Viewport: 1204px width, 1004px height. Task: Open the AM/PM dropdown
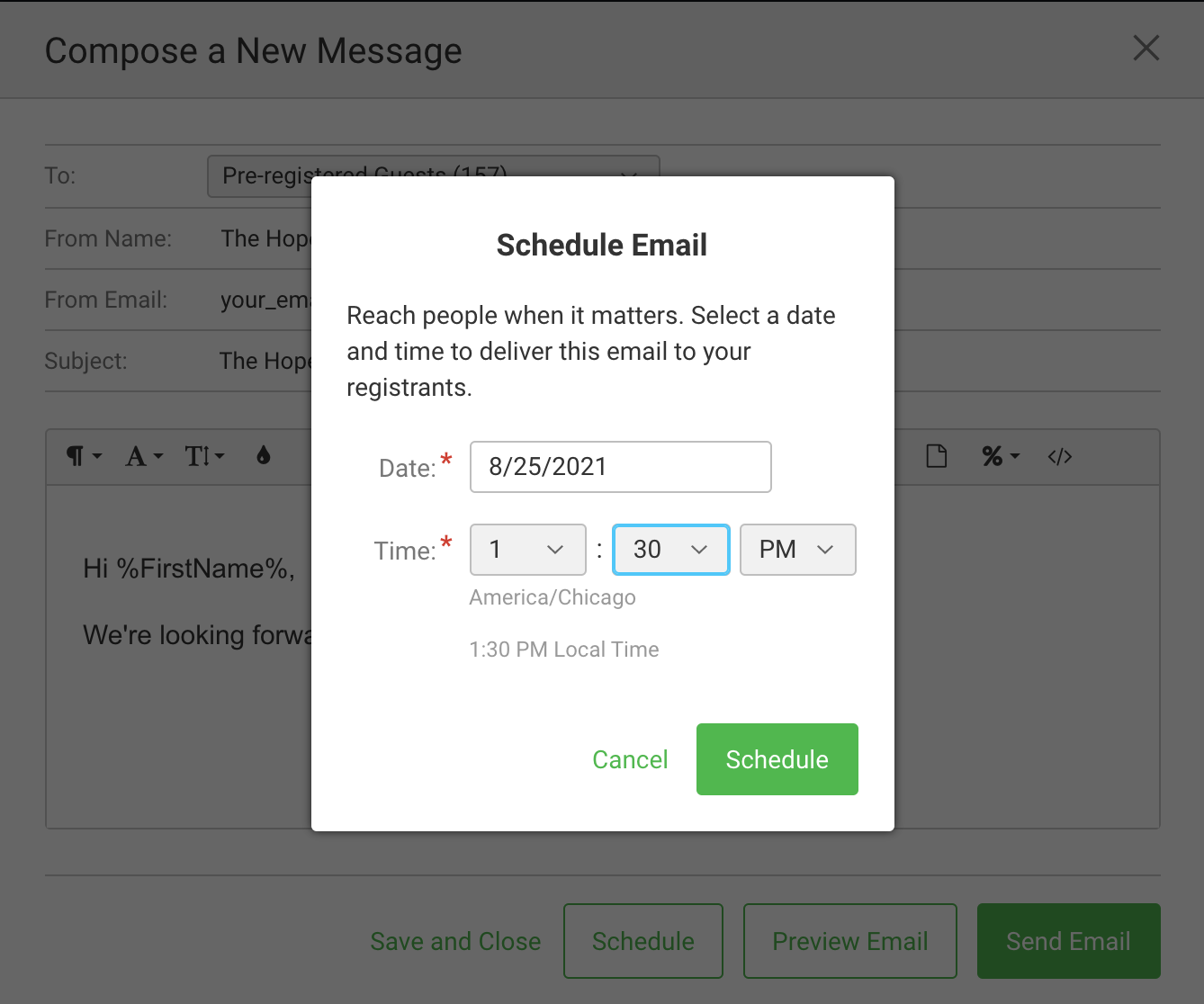(797, 550)
